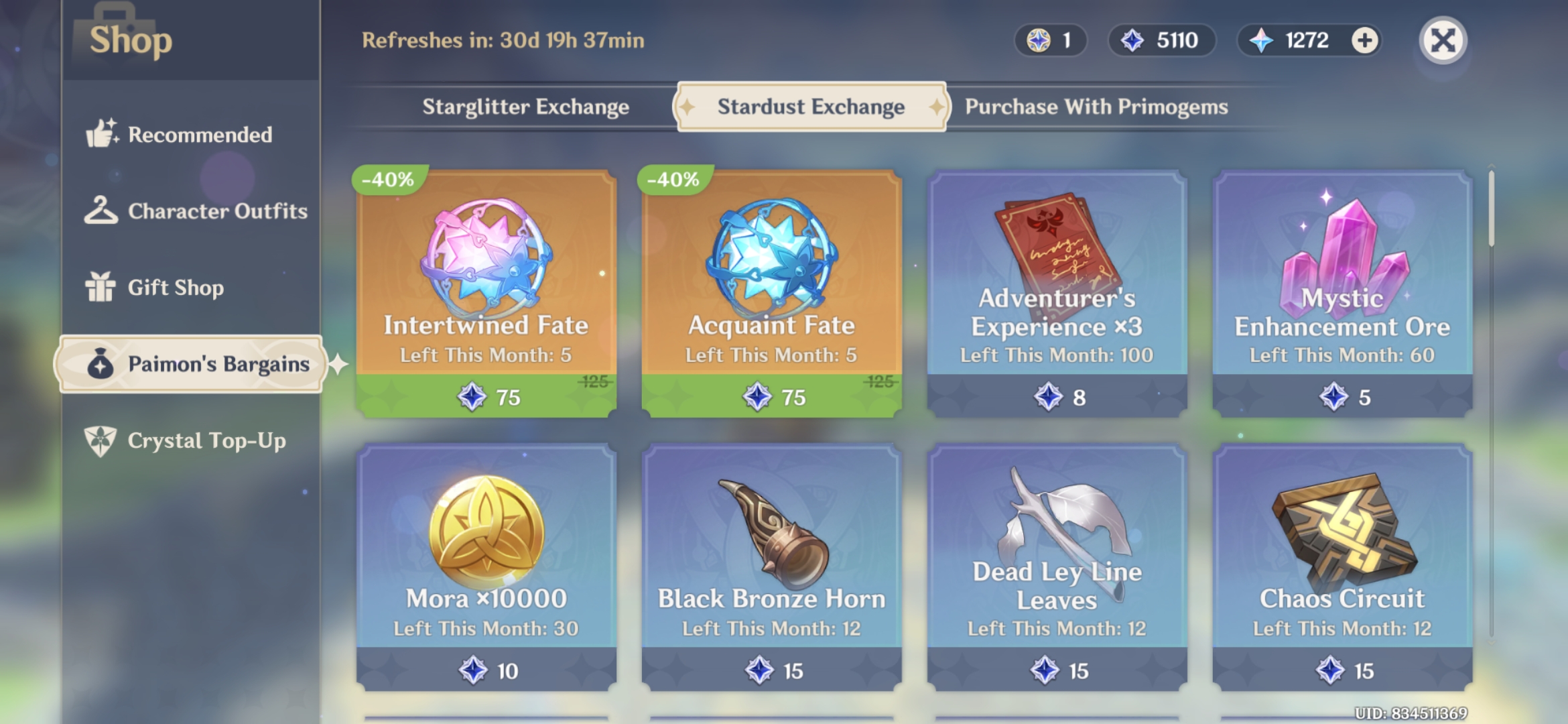The width and height of the screenshot is (1568, 724).
Task: Open the Purchase With Primogems tab
Action: [1096, 107]
